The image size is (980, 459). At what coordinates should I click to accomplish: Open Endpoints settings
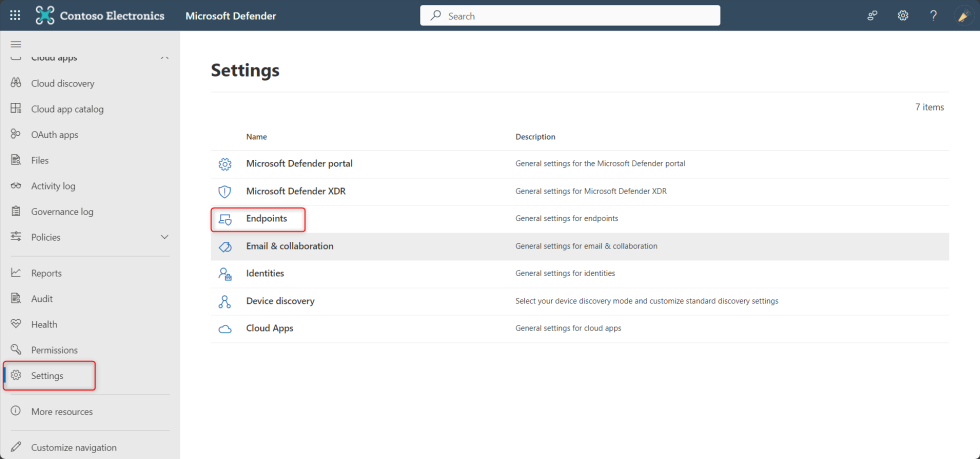(x=266, y=218)
